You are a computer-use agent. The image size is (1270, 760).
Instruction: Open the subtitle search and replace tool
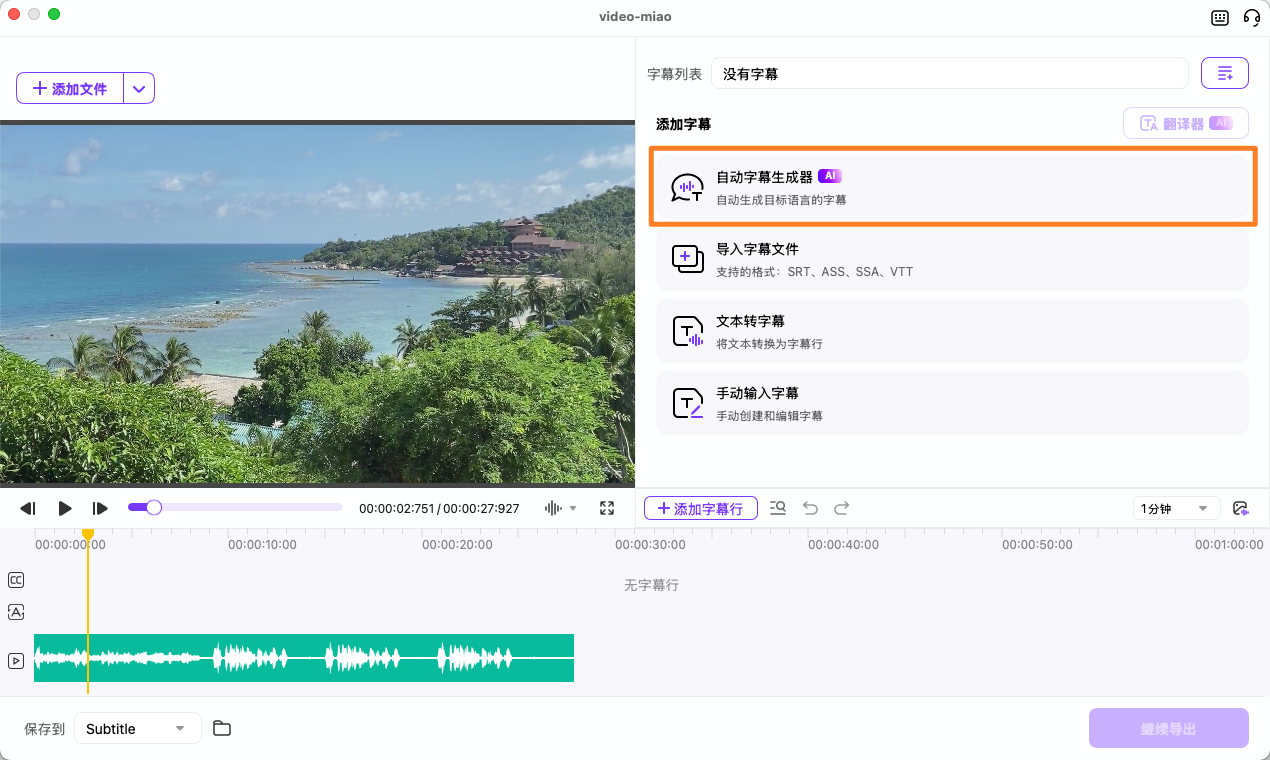click(778, 508)
